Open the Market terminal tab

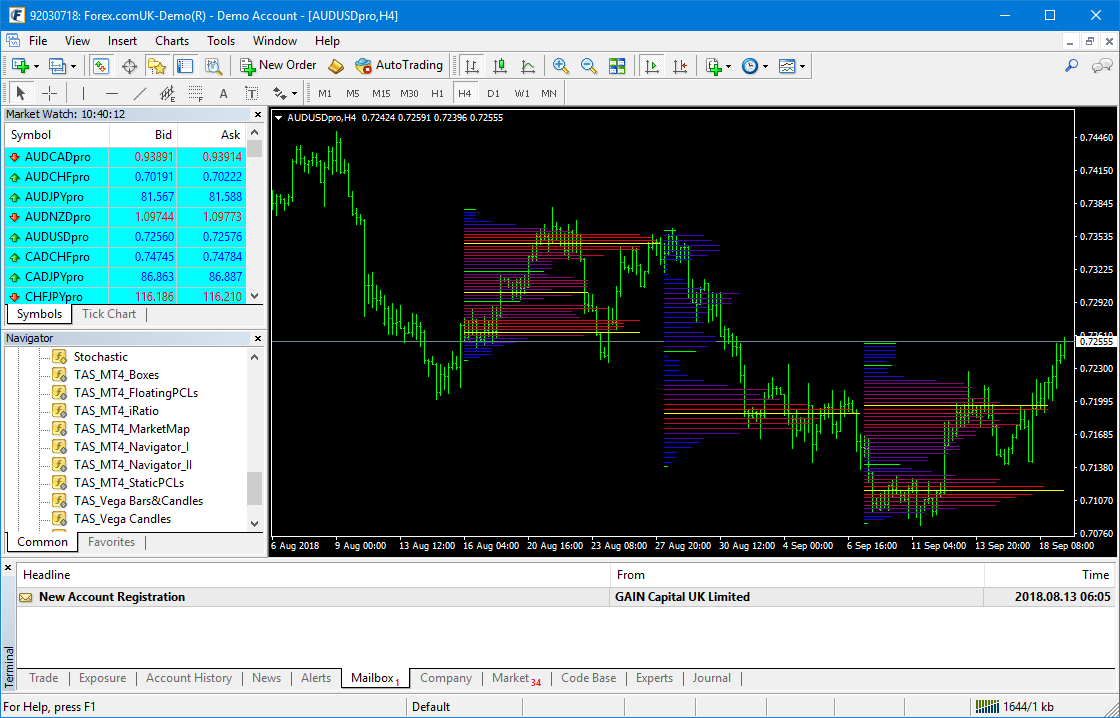[516, 678]
